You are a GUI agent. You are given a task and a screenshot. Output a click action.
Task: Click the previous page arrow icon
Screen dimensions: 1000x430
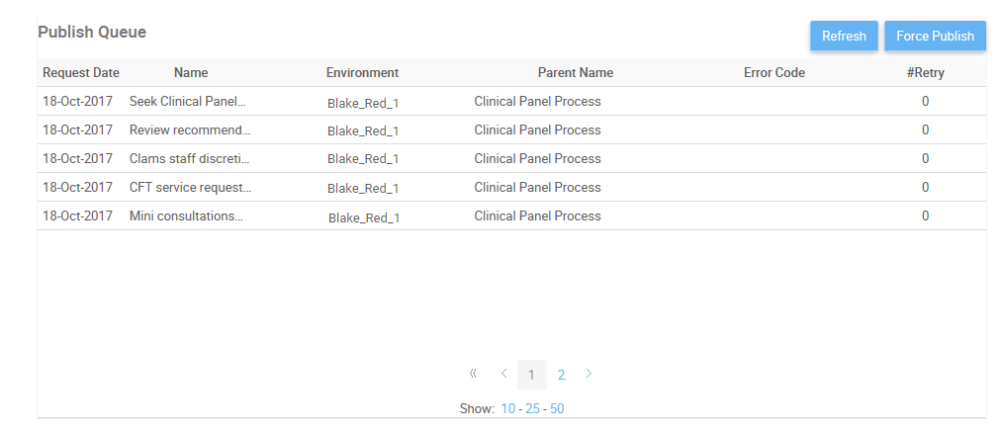(504, 374)
